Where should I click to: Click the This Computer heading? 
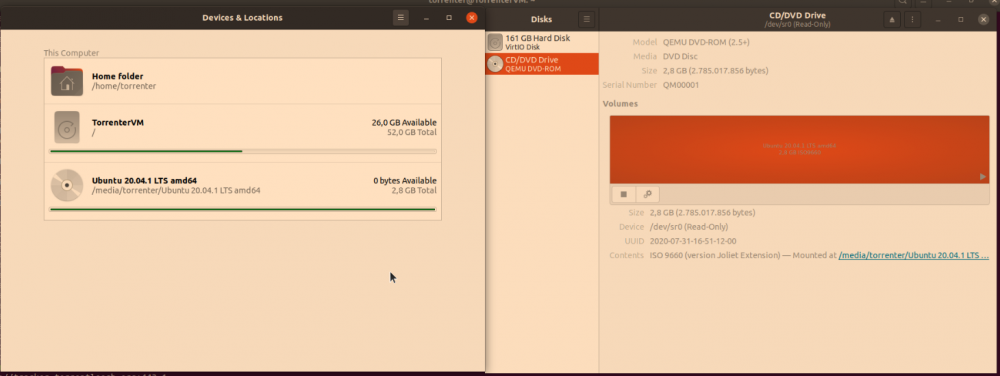coord(71,53)
